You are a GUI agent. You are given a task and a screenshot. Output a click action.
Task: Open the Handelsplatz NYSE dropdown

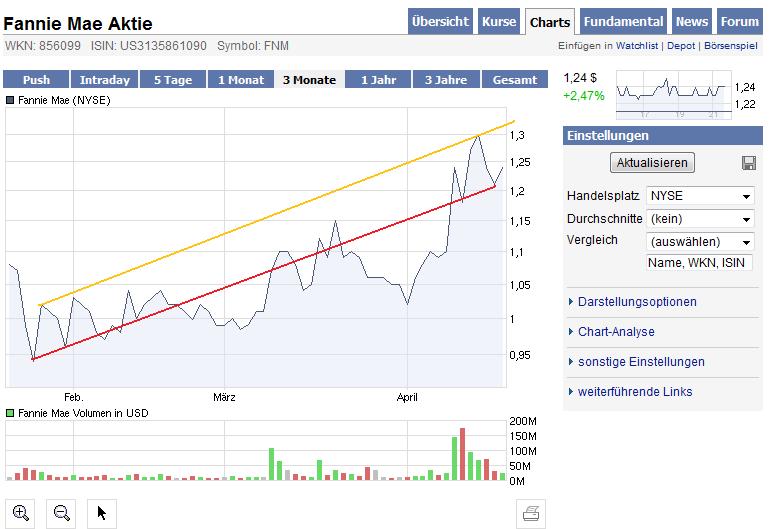700,196
